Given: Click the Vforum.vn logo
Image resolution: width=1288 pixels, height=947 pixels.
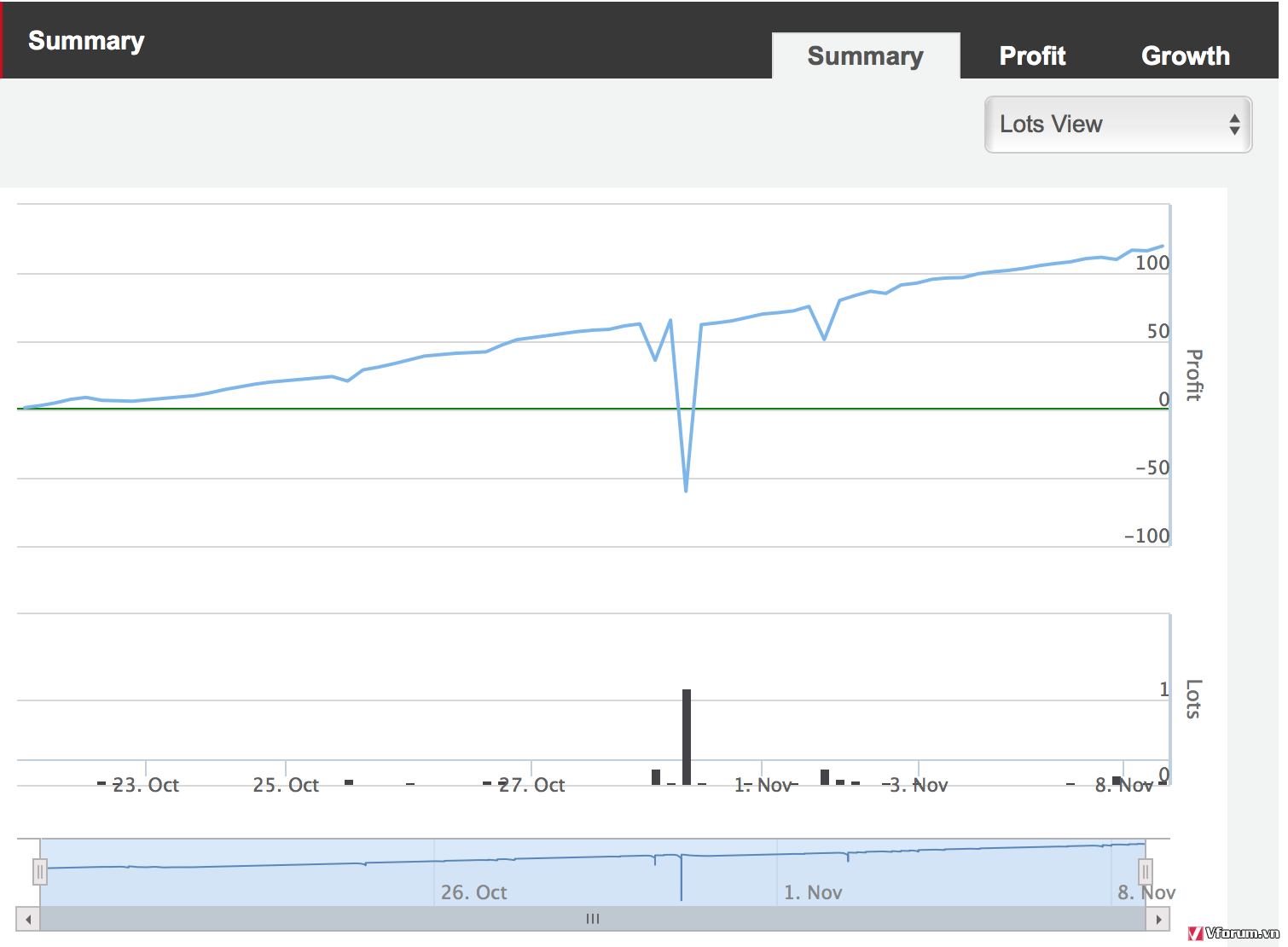Looking at the screenshot, I should pyautogui.click(x=1233, y=933).
